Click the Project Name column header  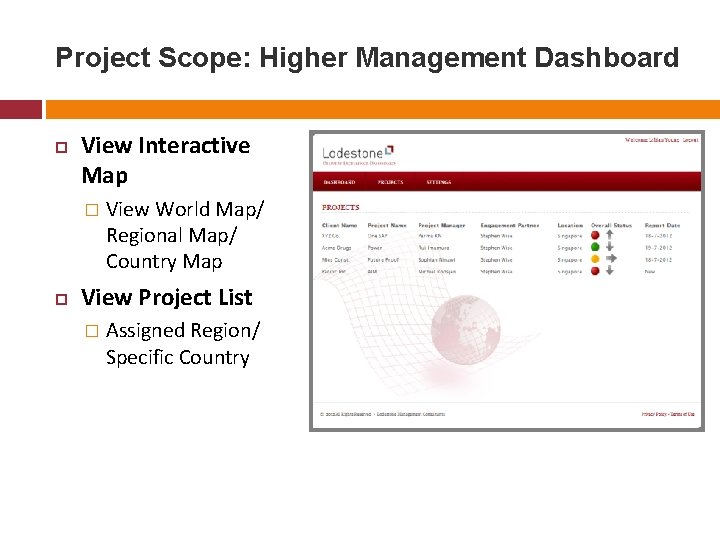pyautogui.click(x=387, y=225)
